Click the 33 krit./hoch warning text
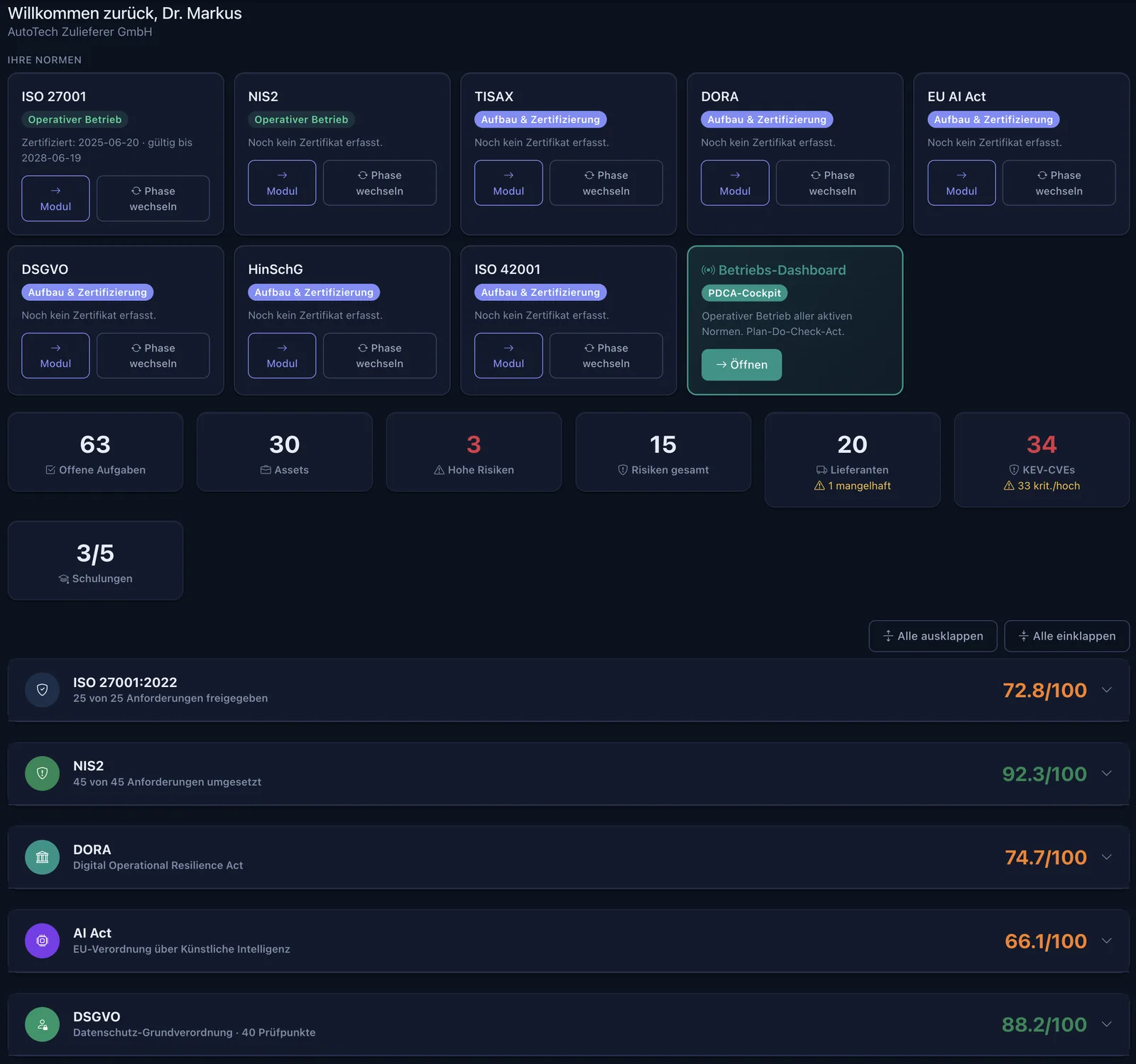 point(1042,486)
